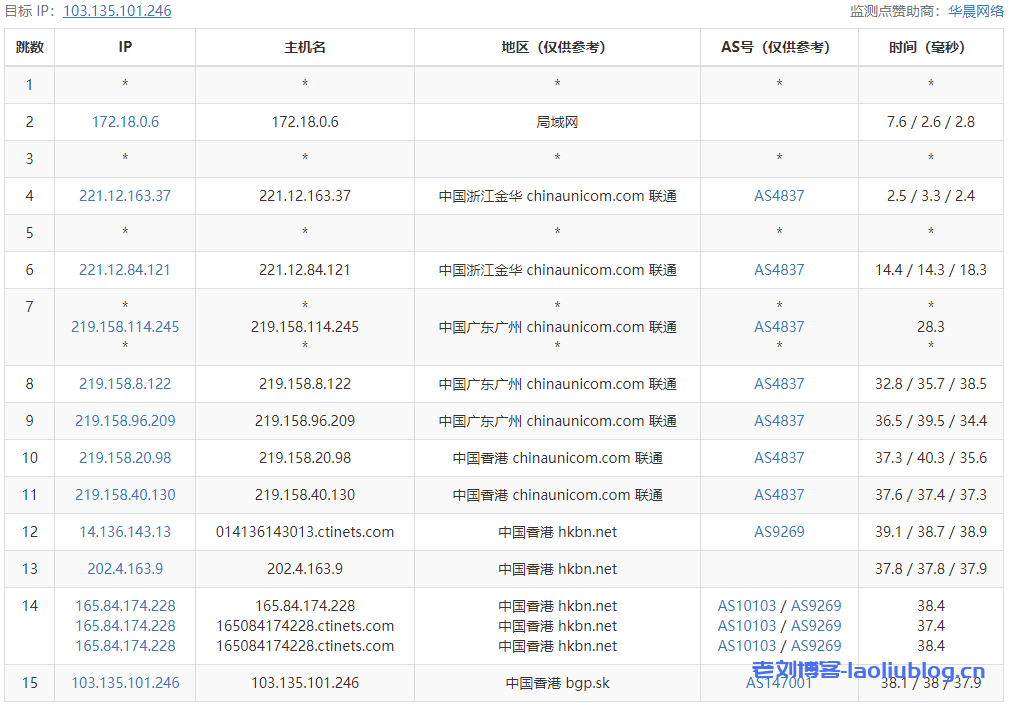The height and width of the screenshot is (708, 1011).
Task: Open the blue 219.158.8.122 IP link
Action: pyautogui.click(x=125, y=384)
